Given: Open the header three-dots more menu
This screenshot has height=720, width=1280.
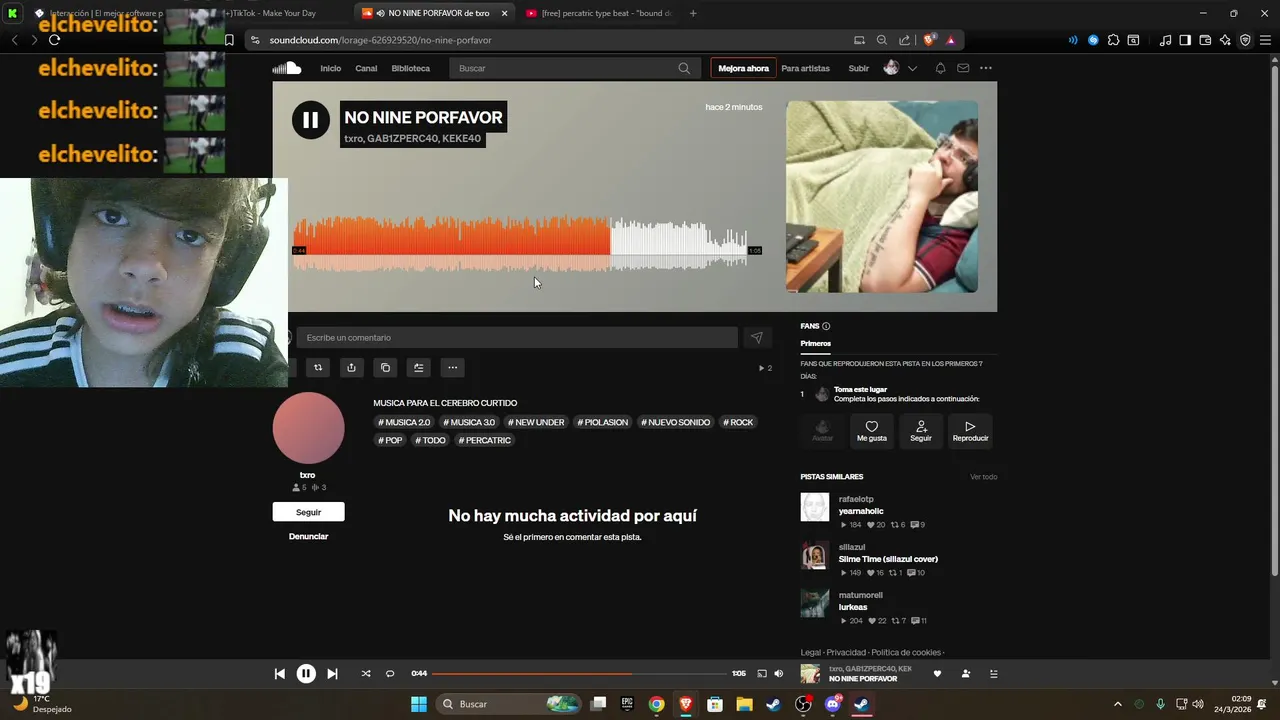Looking at the screenshot, I should [x=986, y=68].
